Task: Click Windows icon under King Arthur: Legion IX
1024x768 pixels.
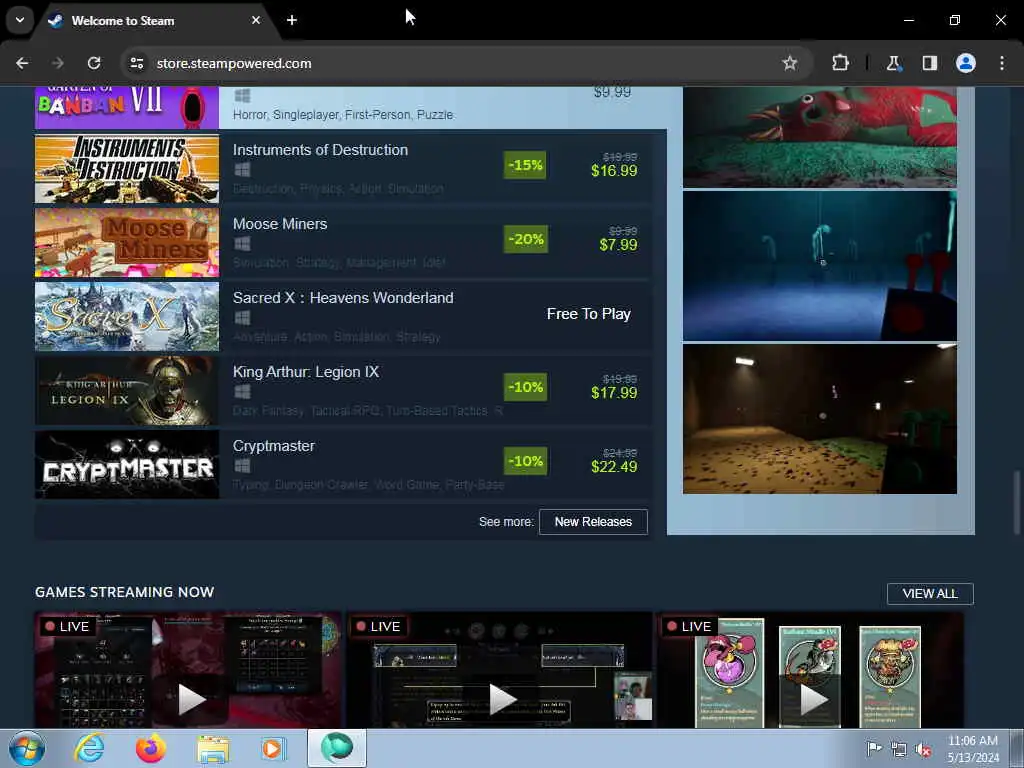Action: (x=242, y=392)
